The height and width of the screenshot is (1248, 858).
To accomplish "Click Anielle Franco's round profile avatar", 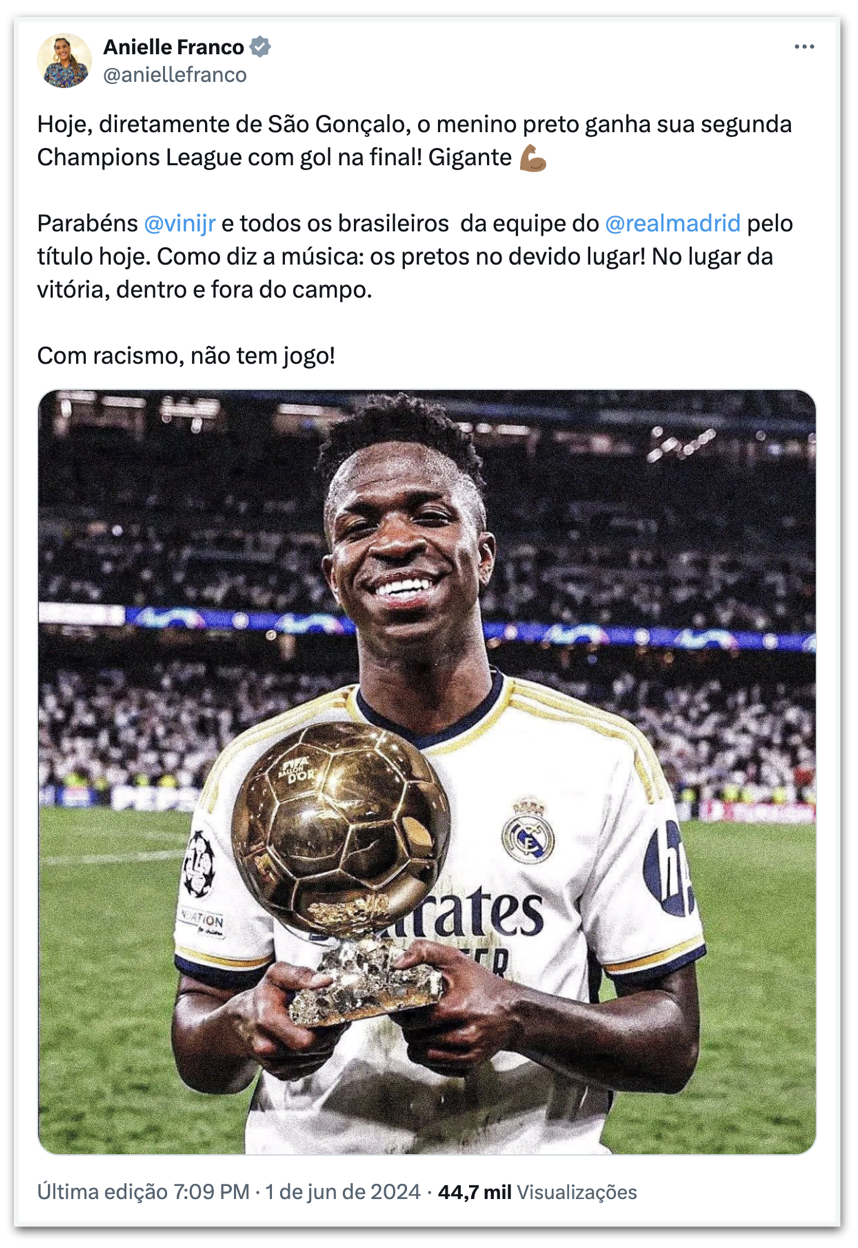I will tap(64, 60).
